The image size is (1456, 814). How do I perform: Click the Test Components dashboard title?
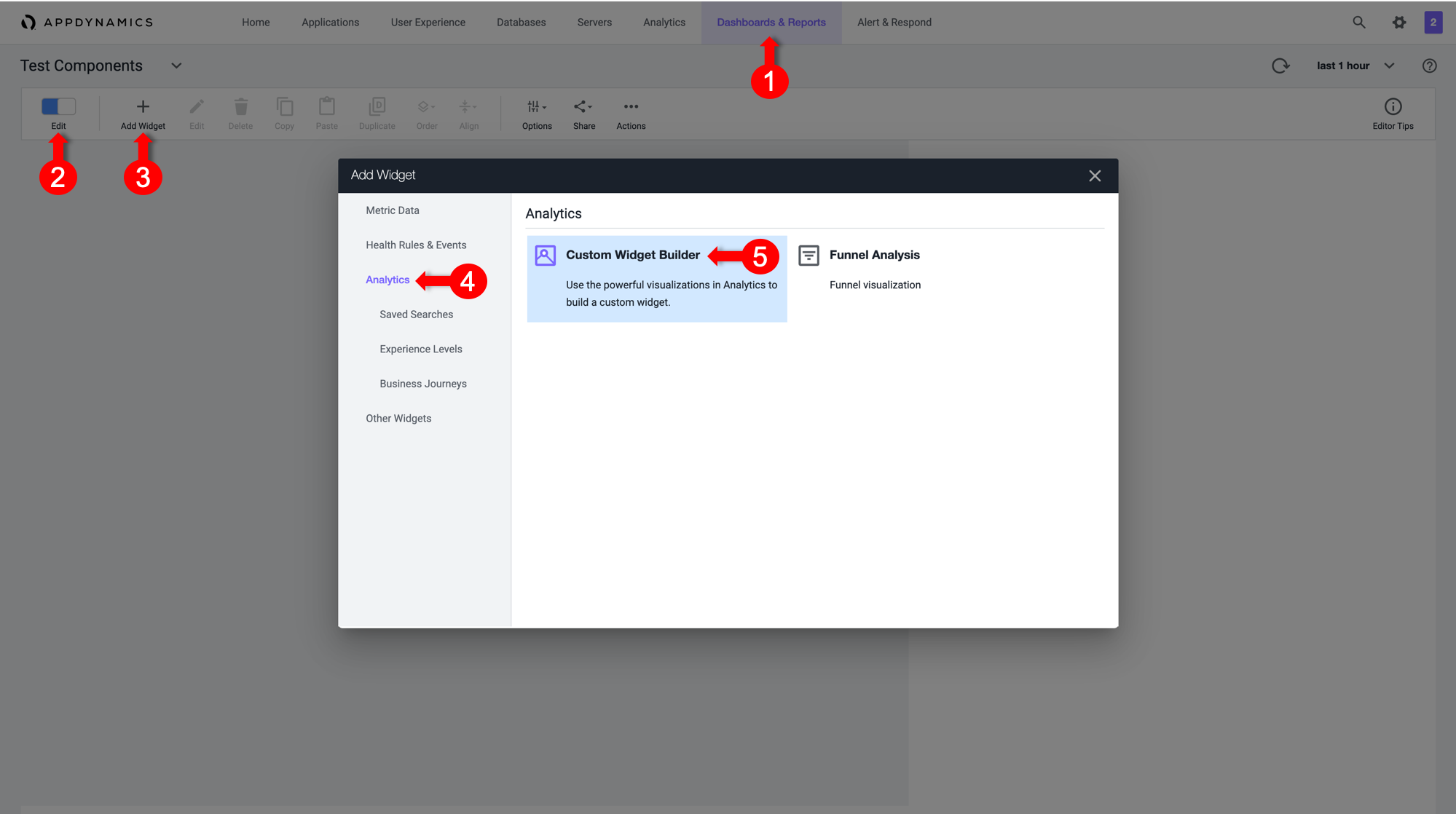pyautogui.click(x=82, y=66)
